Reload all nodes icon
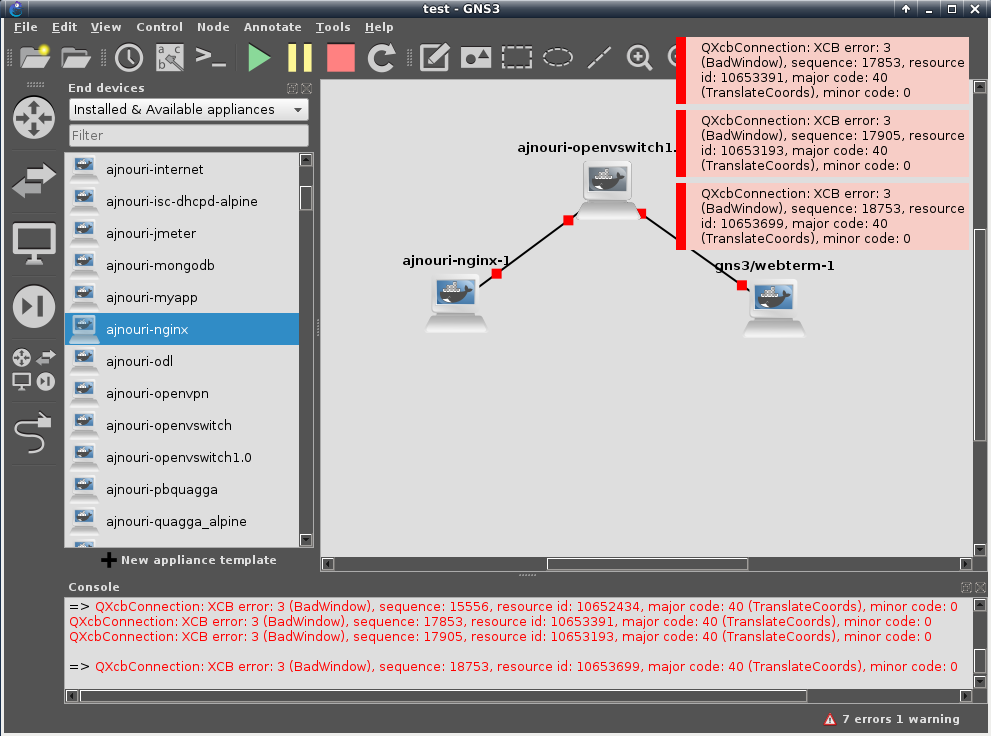This screenshot has width=991, height=736. coord(382,57)
